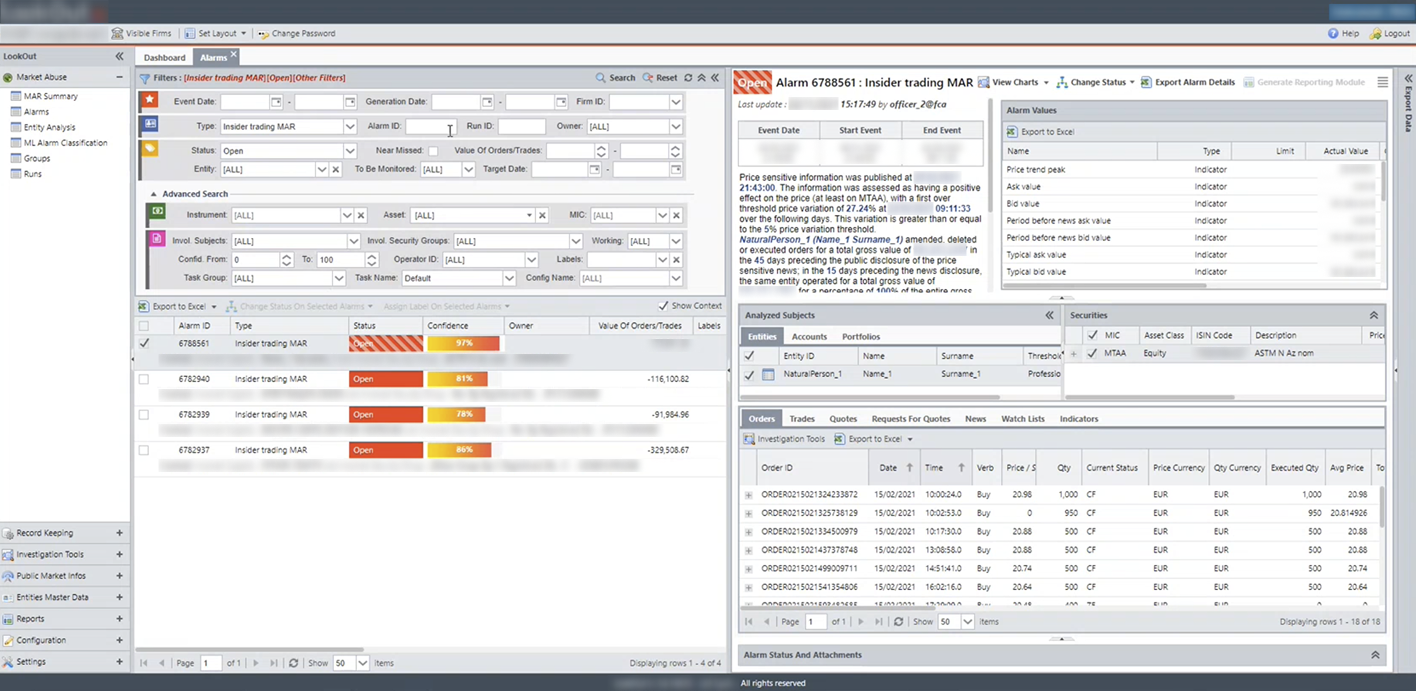The image size is (1416, 692).
Task: Click the Logout button
Action: (1389, 33)
